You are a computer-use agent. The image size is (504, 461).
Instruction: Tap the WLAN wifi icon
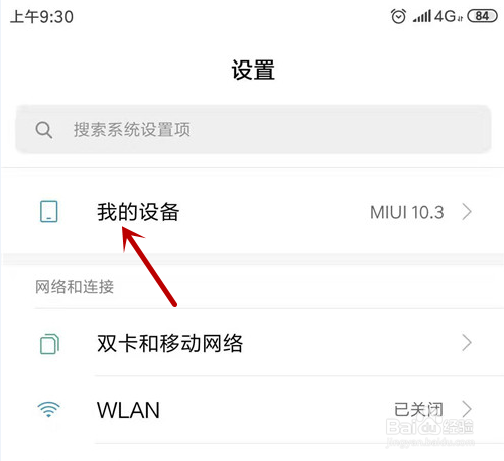coord(49,409)
